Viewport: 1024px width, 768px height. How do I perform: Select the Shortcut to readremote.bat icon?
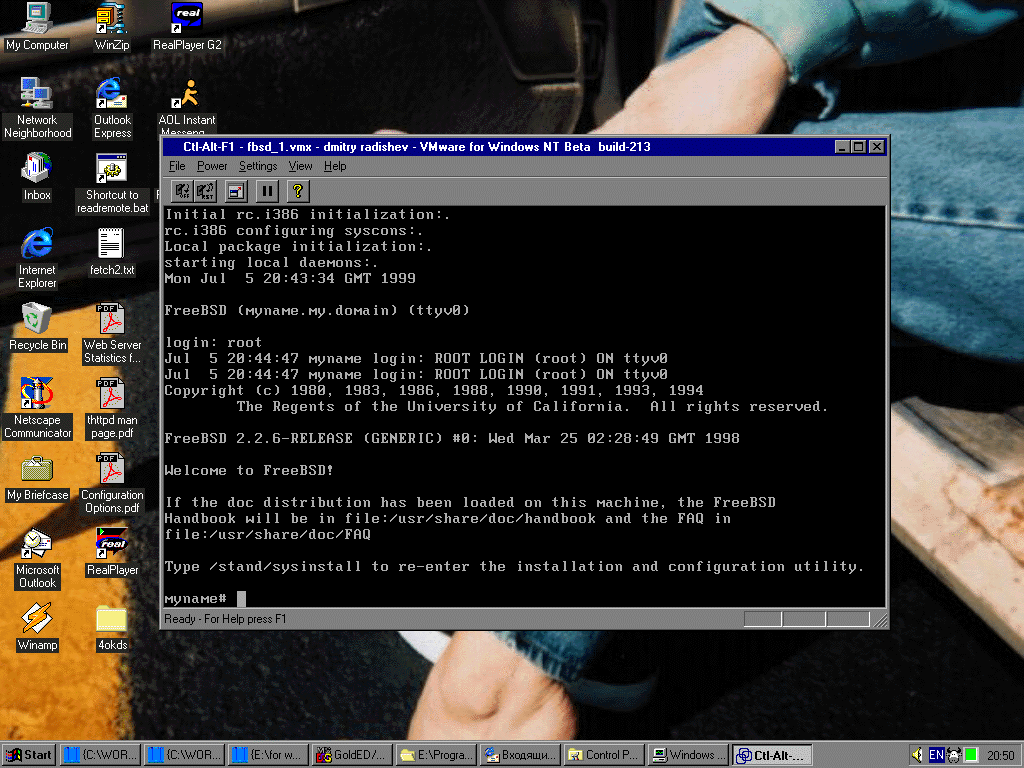tap(112, 184)
